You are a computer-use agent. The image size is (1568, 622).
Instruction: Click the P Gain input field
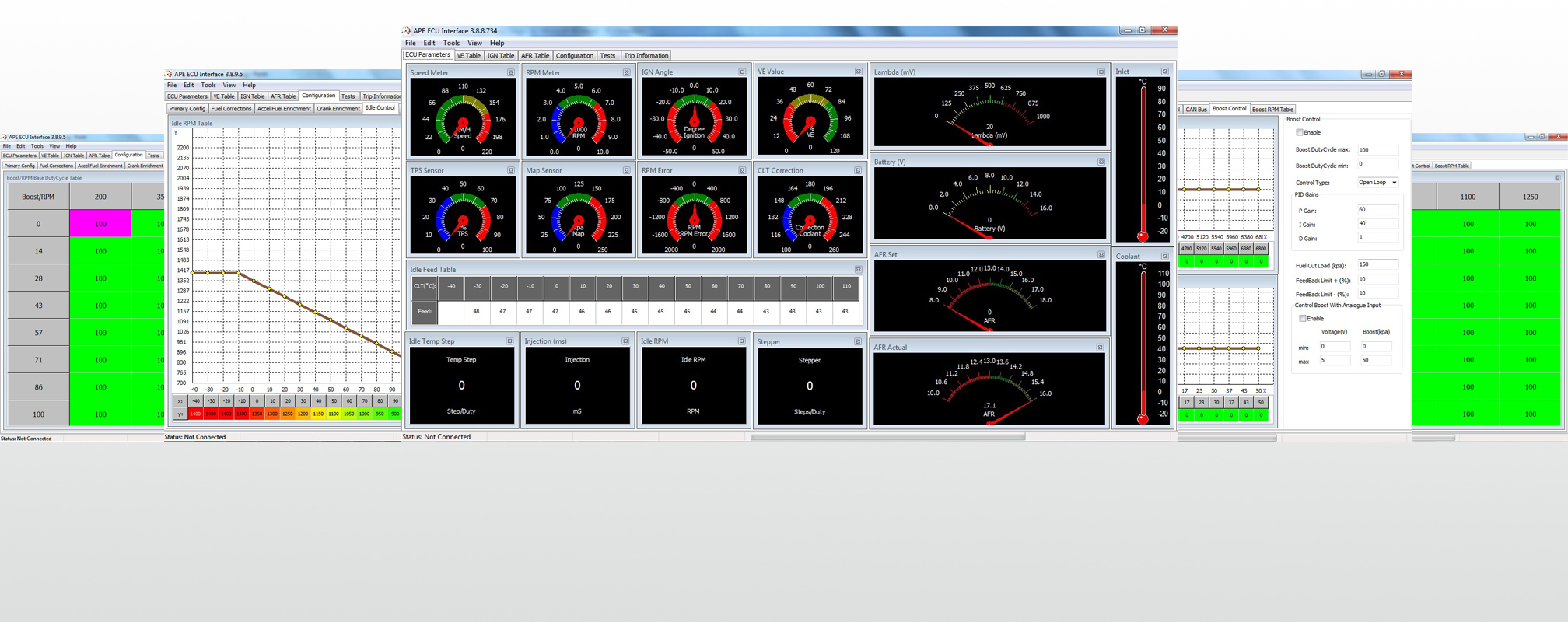click(x=1377, y=210)
